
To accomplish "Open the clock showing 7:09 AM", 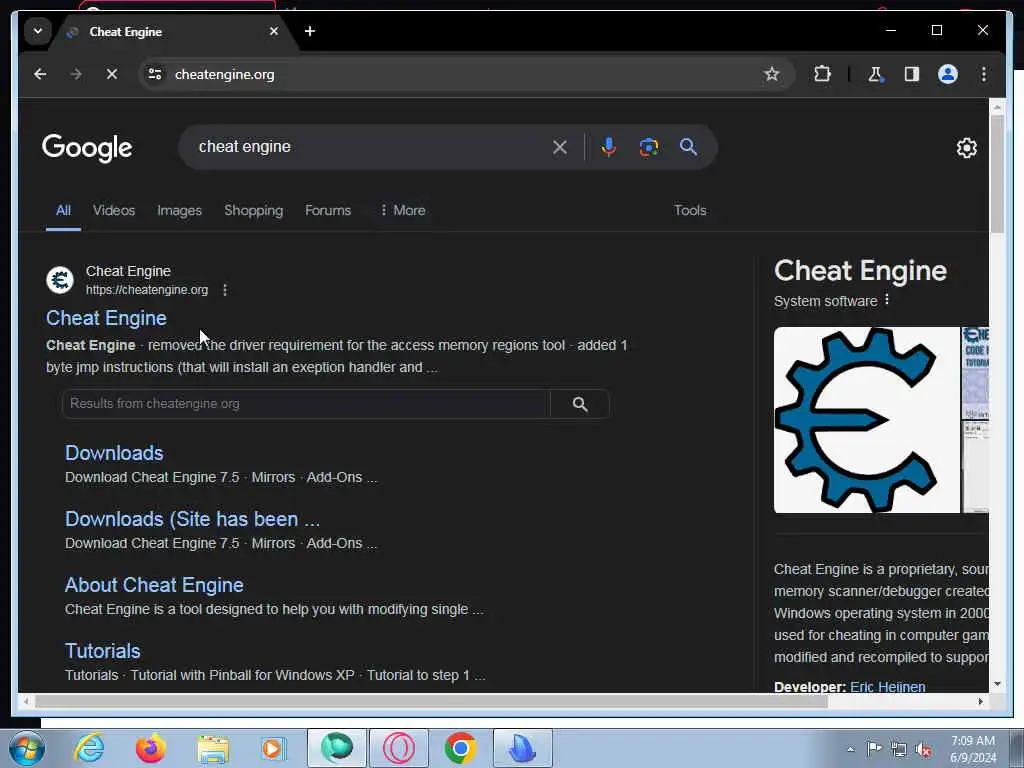I will click(x=973, y=749).
